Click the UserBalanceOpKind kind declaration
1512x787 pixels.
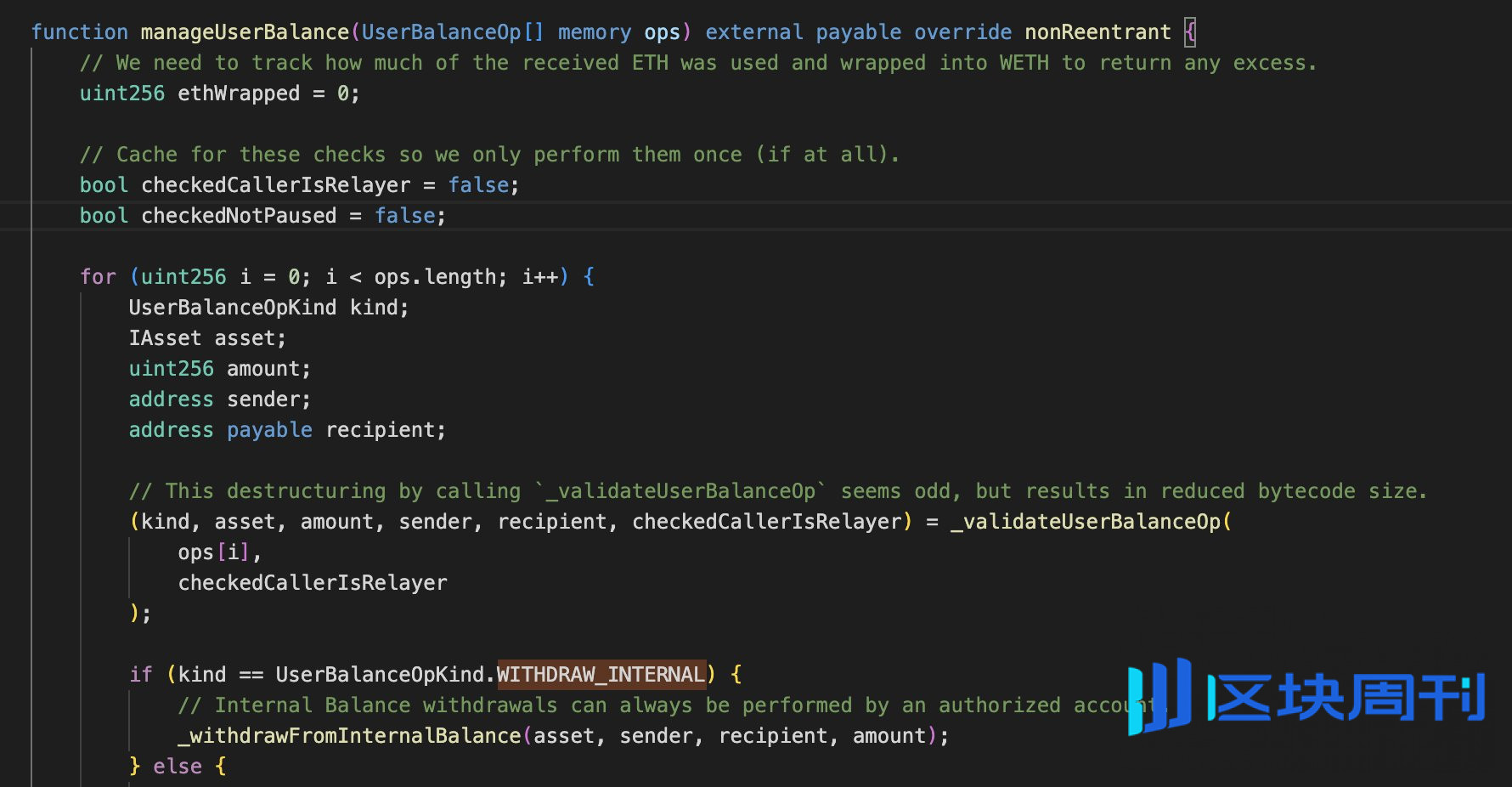pyautogui.click(x=268, y=308)
